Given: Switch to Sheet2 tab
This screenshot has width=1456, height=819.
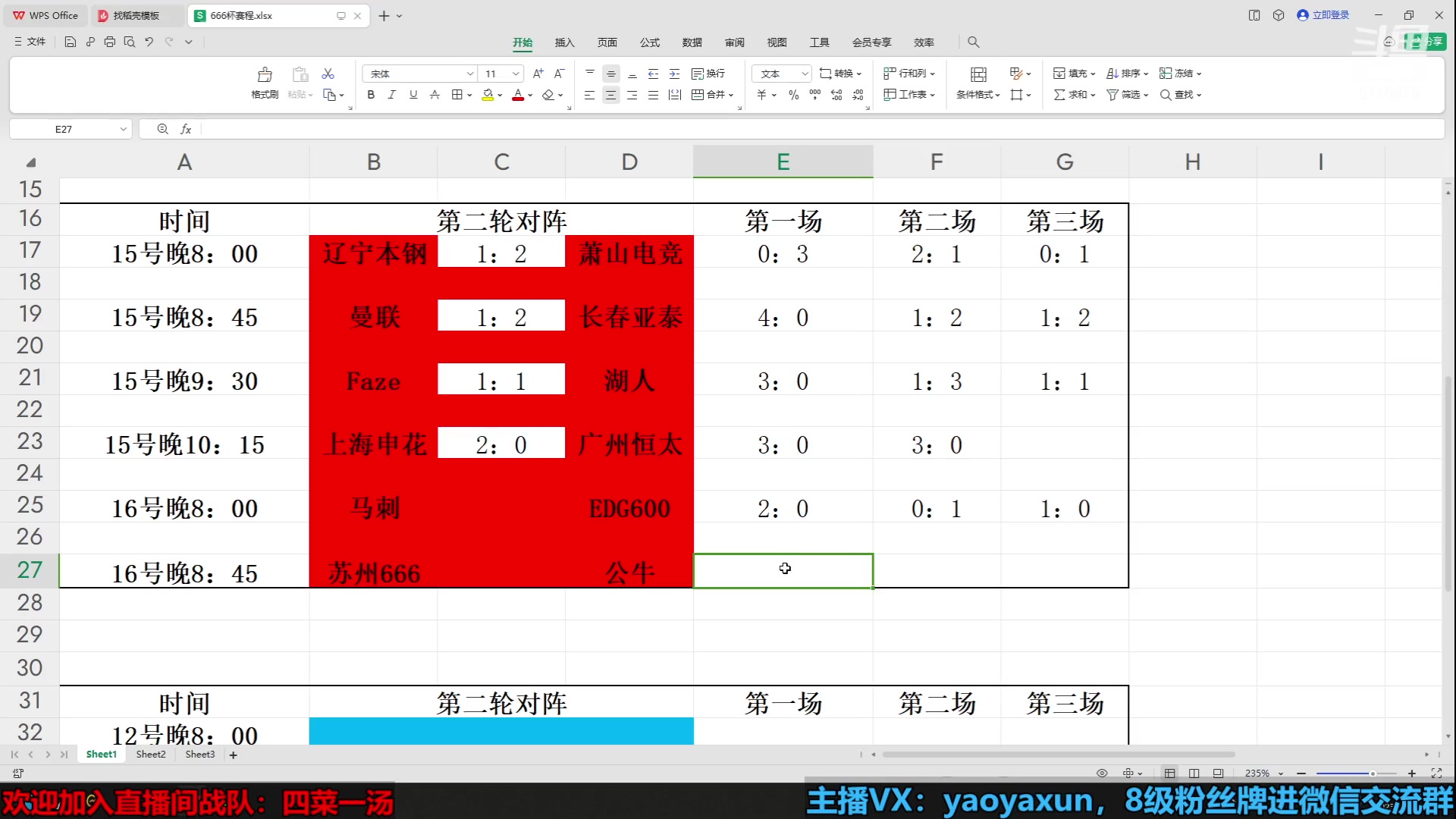Looking at the screenshot, I should (x=151, y=755).
